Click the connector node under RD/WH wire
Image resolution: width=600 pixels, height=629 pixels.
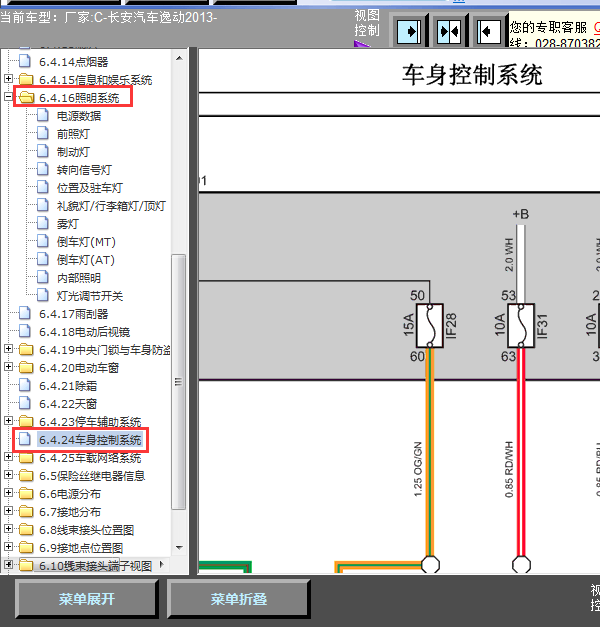521,564
